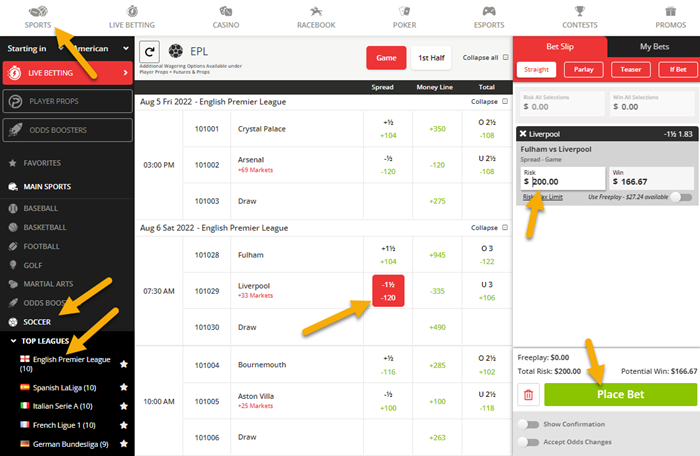Click the EPL soccer ball icon
The width and height of the screenshot is (700, 456).
[175, 51]
